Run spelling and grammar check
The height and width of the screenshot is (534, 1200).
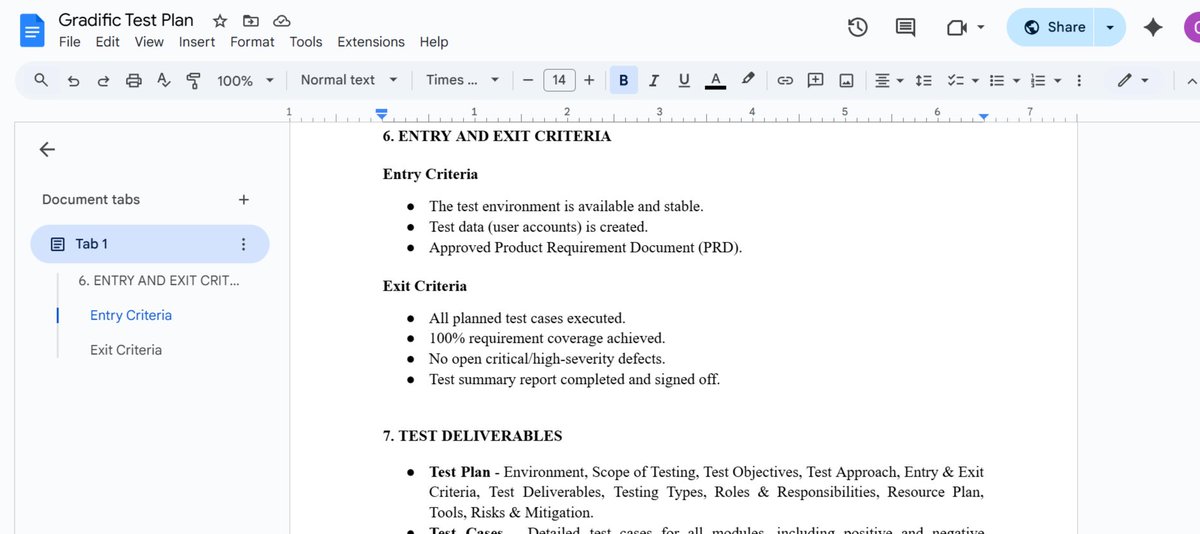(x=164, y=80)
